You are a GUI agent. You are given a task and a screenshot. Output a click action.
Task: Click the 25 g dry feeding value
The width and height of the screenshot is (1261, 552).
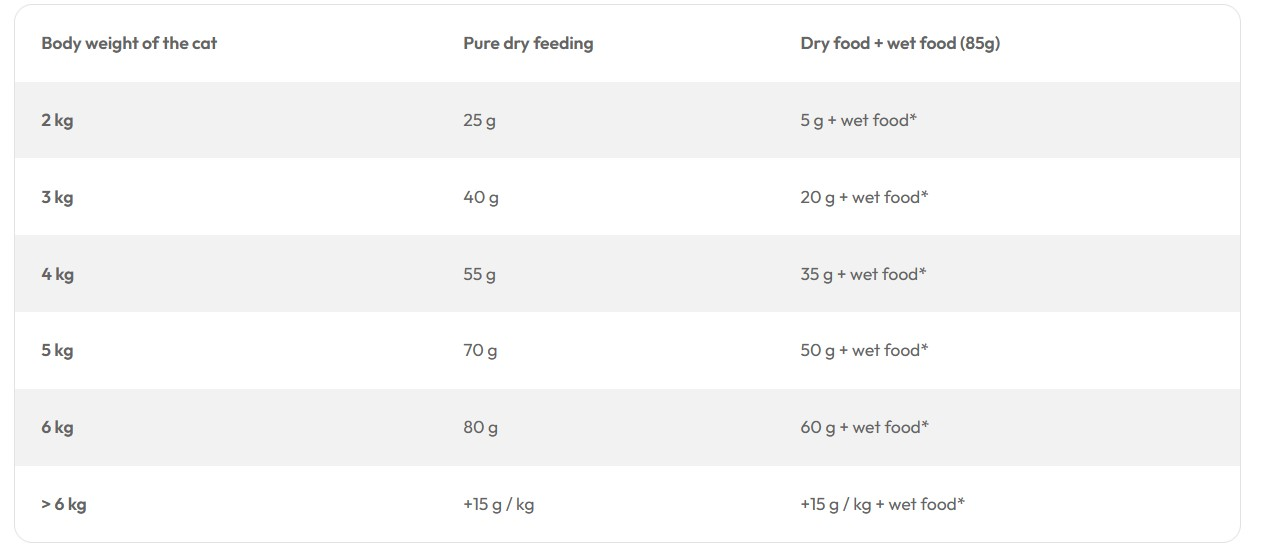coord(479,120)
